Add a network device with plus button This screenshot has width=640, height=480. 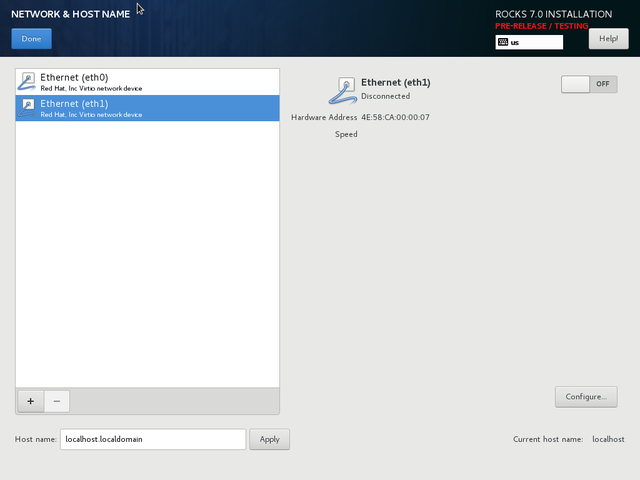[x=30, y=401]
